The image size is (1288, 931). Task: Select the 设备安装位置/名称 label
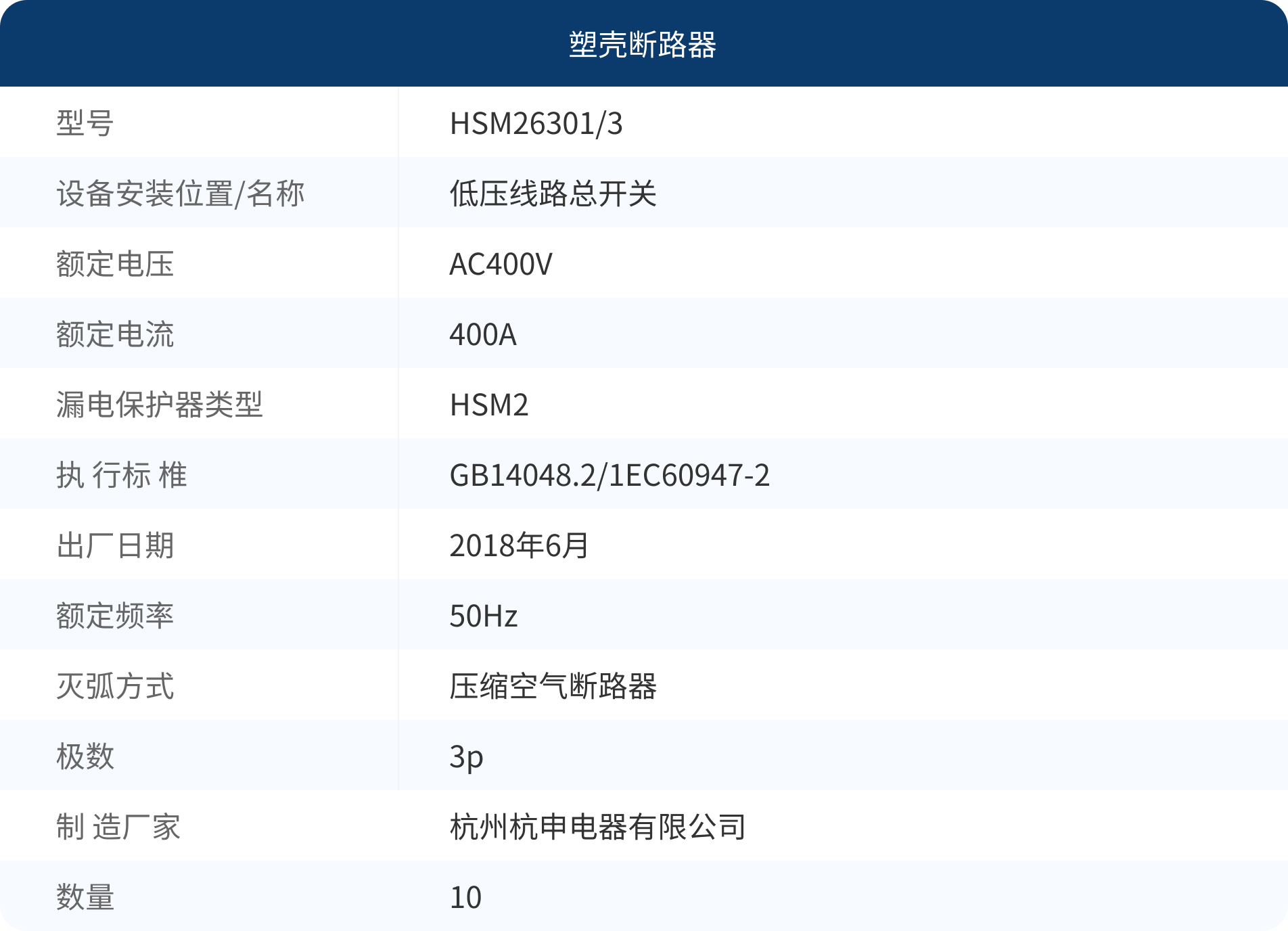181,194
